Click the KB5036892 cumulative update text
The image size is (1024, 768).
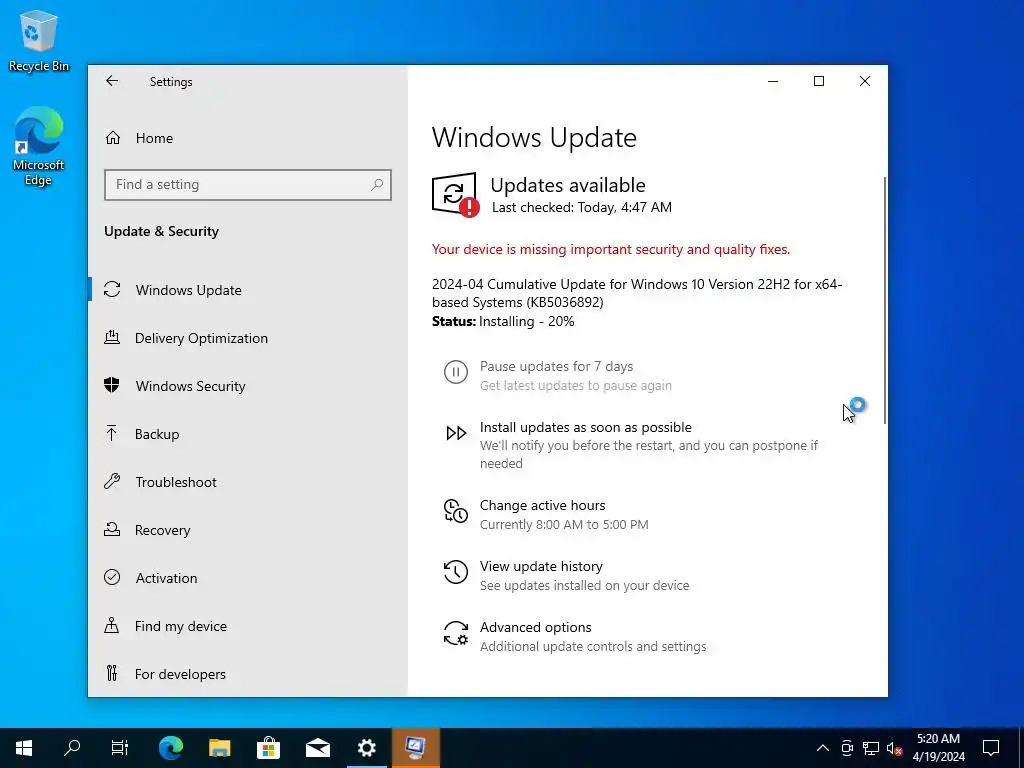(x=637, y=293)
